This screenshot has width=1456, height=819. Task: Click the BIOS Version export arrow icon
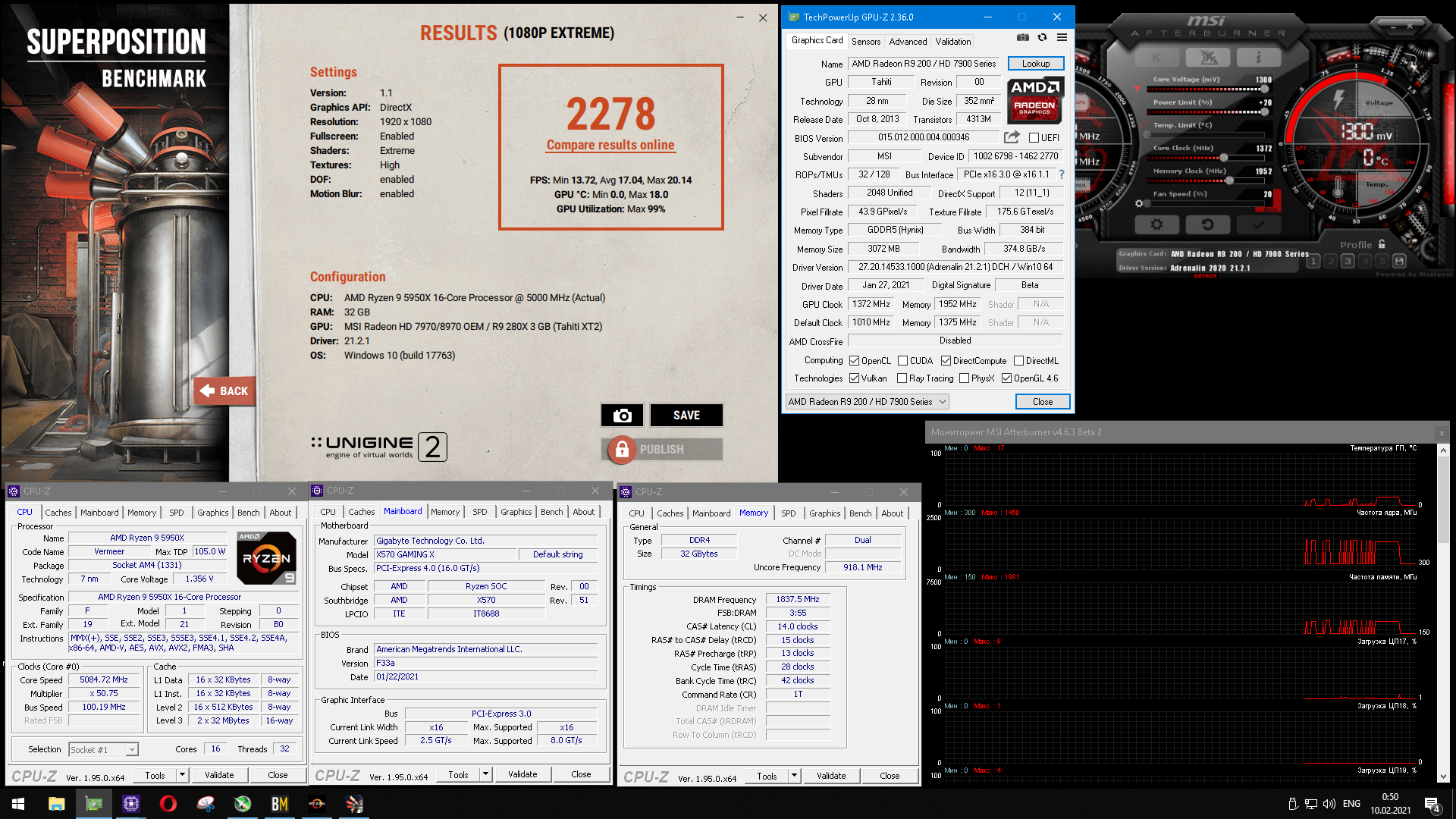pos(1012,137)
